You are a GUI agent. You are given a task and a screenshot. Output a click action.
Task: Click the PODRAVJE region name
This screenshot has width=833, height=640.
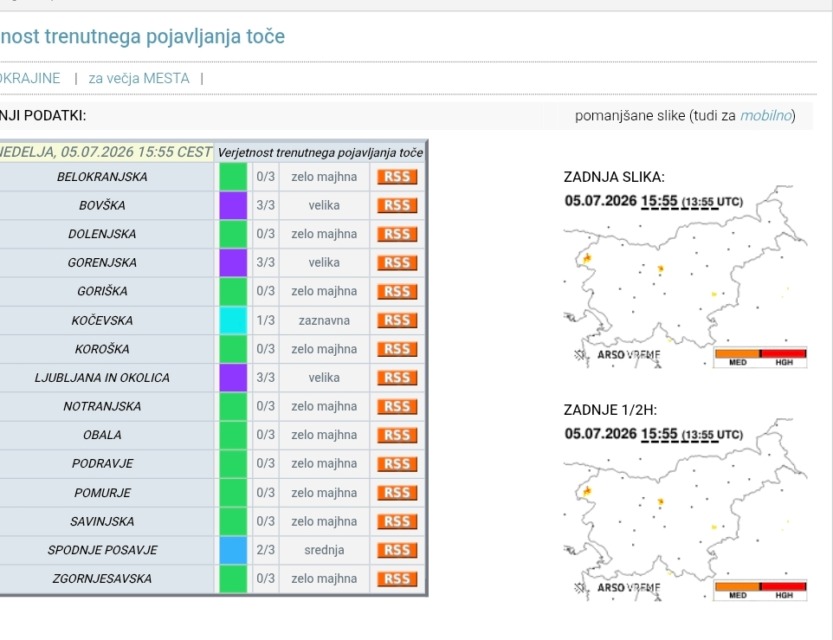pos(102,464)
